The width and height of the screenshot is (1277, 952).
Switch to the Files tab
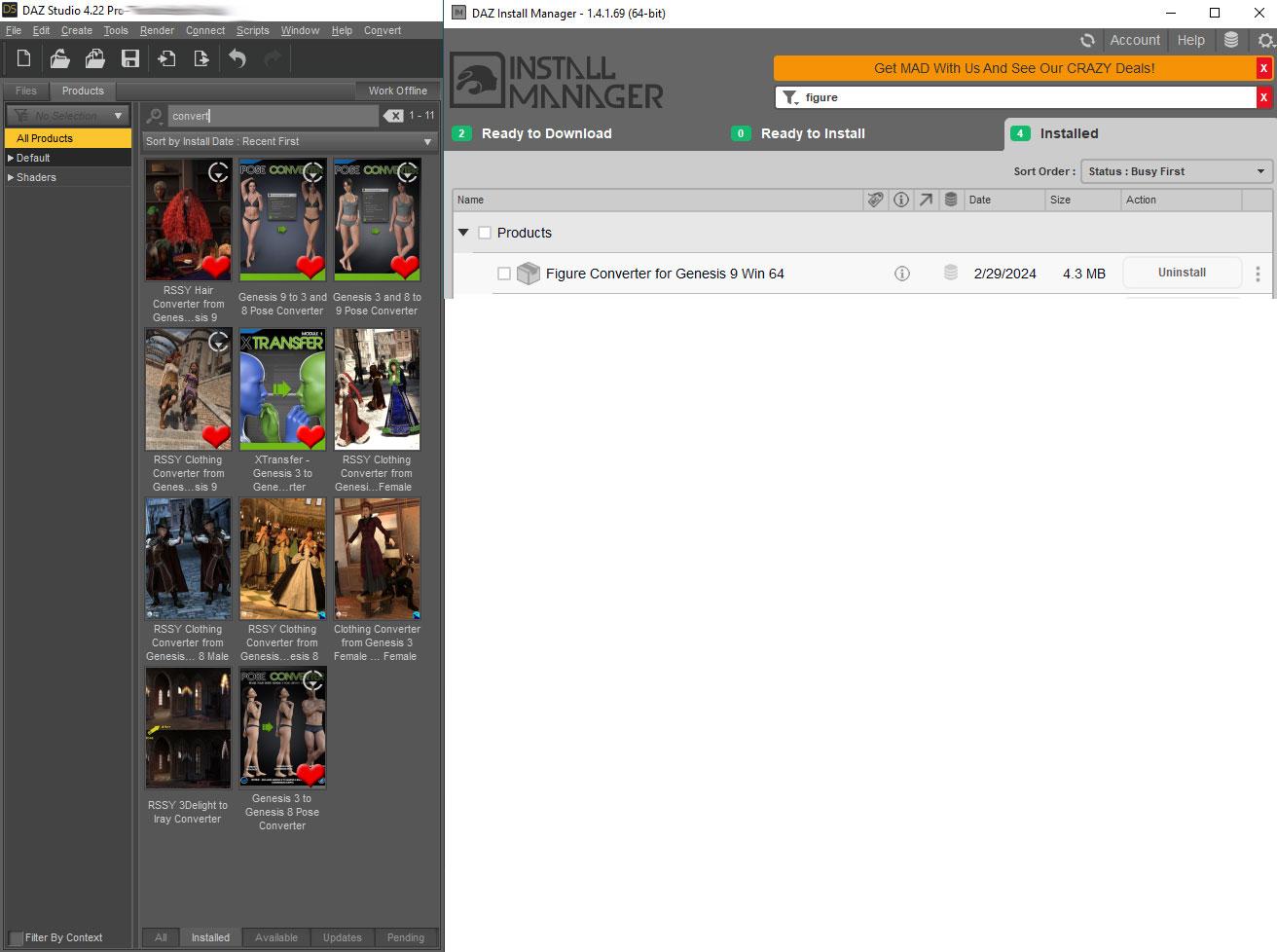[26, 92]
